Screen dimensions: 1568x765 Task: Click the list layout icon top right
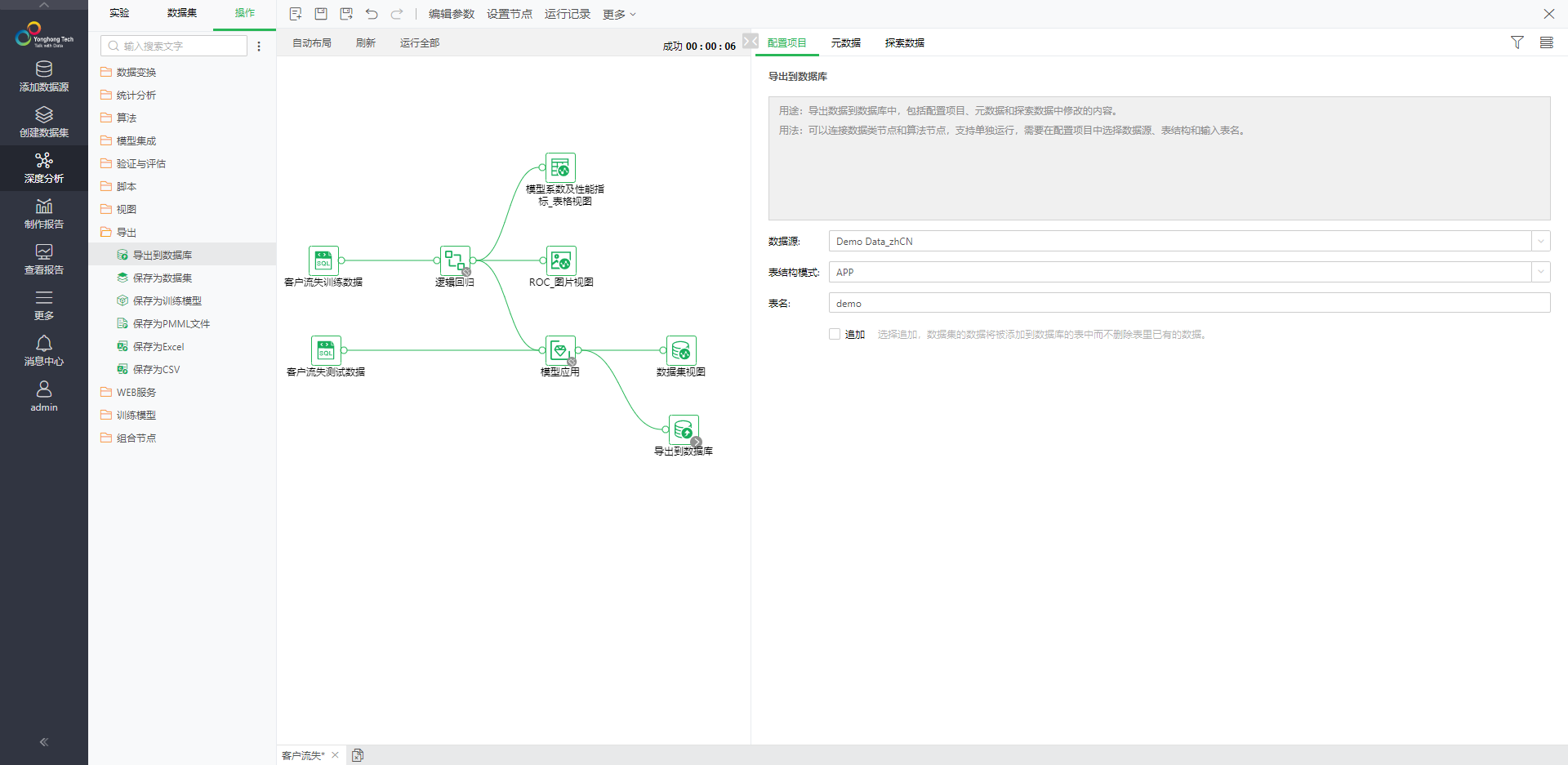click(x=1547, y=42)
